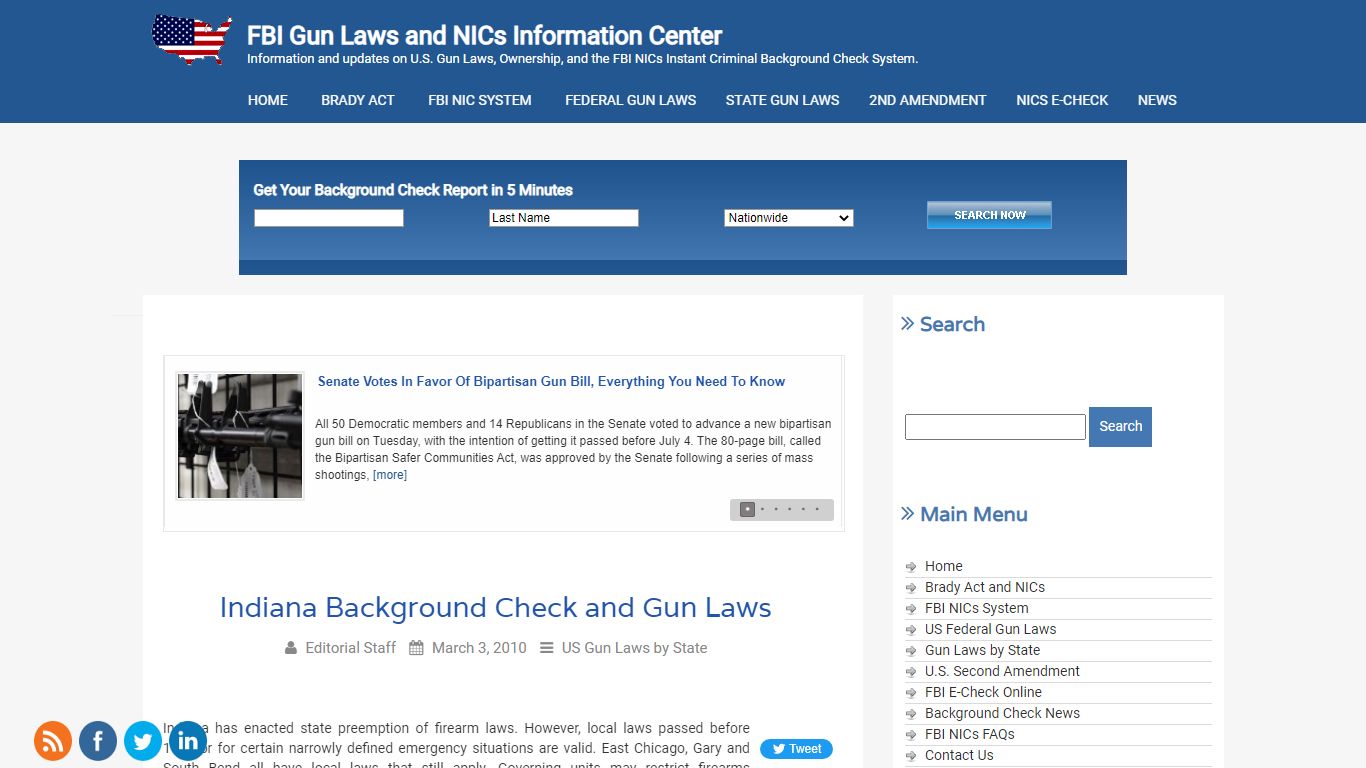Screen dimensions: 1366x768
Task: Click the arrow bullet next to U.S. Second Amendment
Action: point(911,672)
